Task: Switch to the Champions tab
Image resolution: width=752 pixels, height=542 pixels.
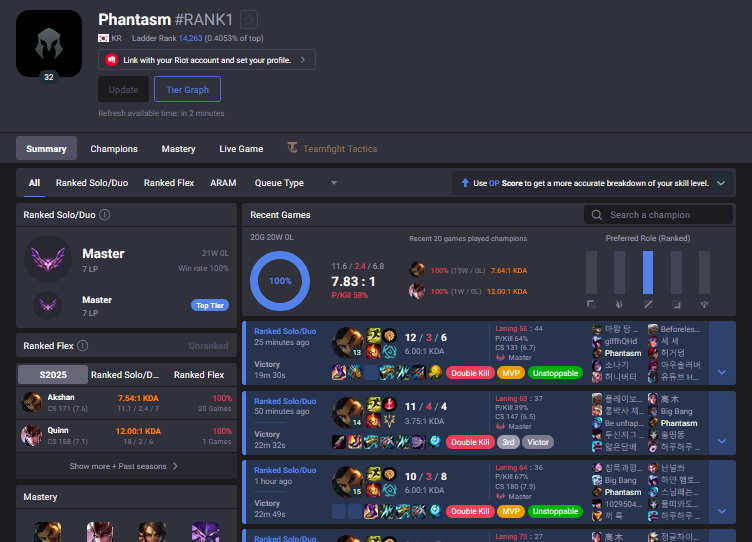Action: click(x=114, y=149)
